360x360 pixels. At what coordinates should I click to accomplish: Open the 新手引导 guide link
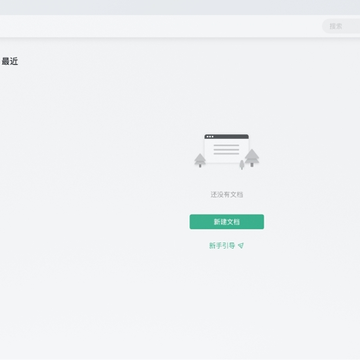226,246
